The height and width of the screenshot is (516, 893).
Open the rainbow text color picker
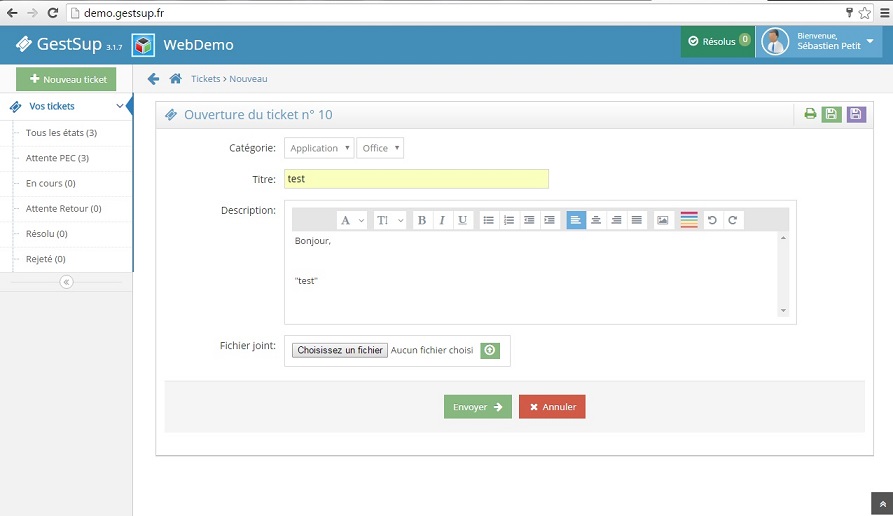click(x=689, y=220)
